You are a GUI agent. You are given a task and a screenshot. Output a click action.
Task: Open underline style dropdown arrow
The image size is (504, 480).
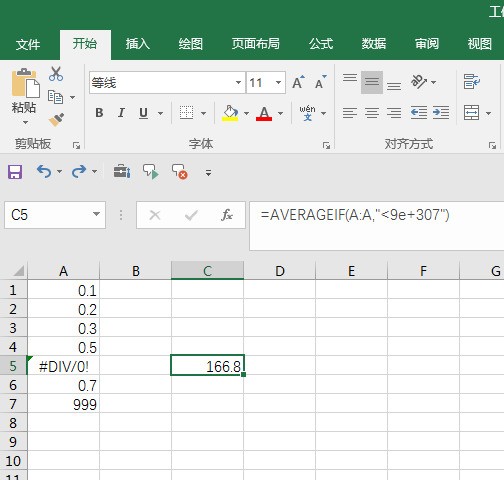tap(160, 113)
